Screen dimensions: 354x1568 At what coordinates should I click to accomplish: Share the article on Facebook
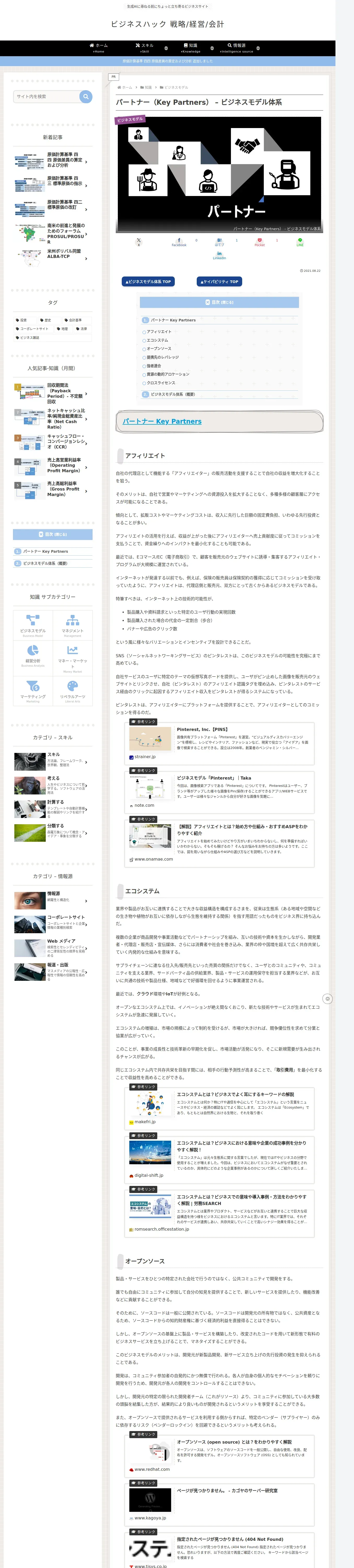[x=179, y=242]
